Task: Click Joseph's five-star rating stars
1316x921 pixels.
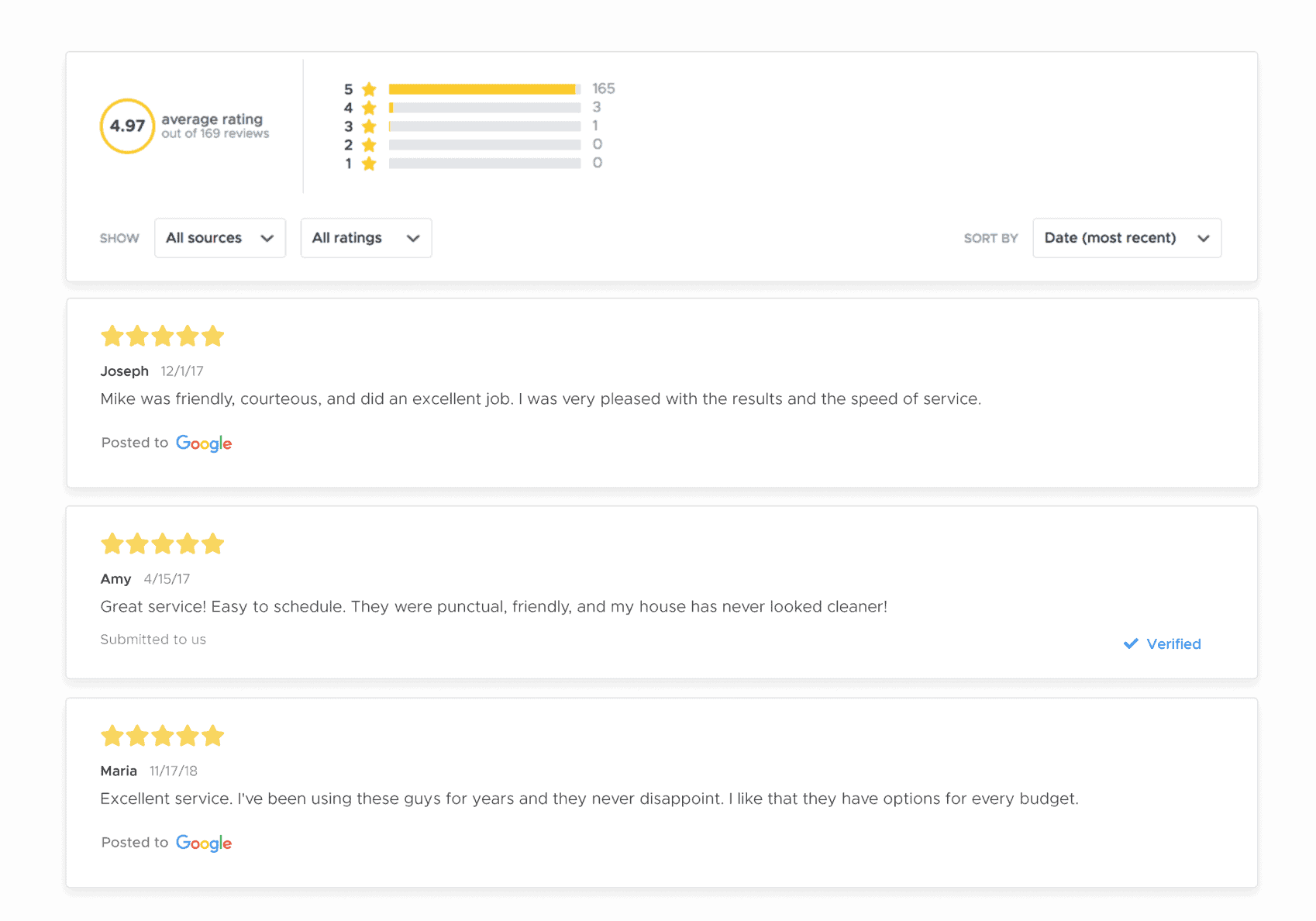Action: click(x=163, y=336)
